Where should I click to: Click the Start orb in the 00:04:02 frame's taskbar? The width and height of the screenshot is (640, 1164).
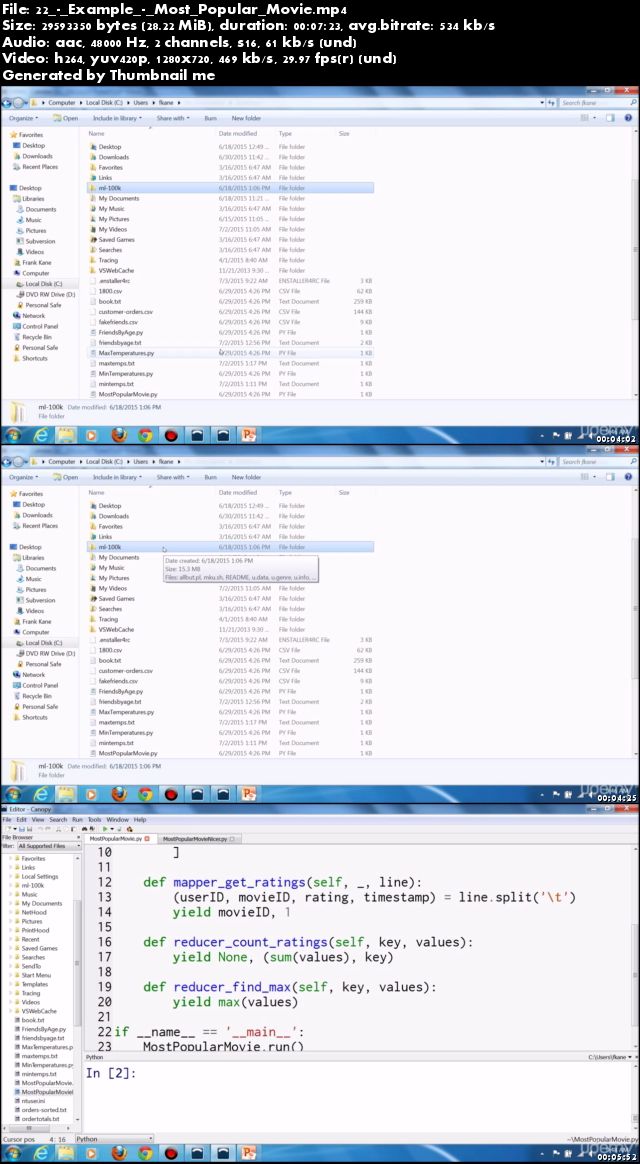(x=13, y=436)
